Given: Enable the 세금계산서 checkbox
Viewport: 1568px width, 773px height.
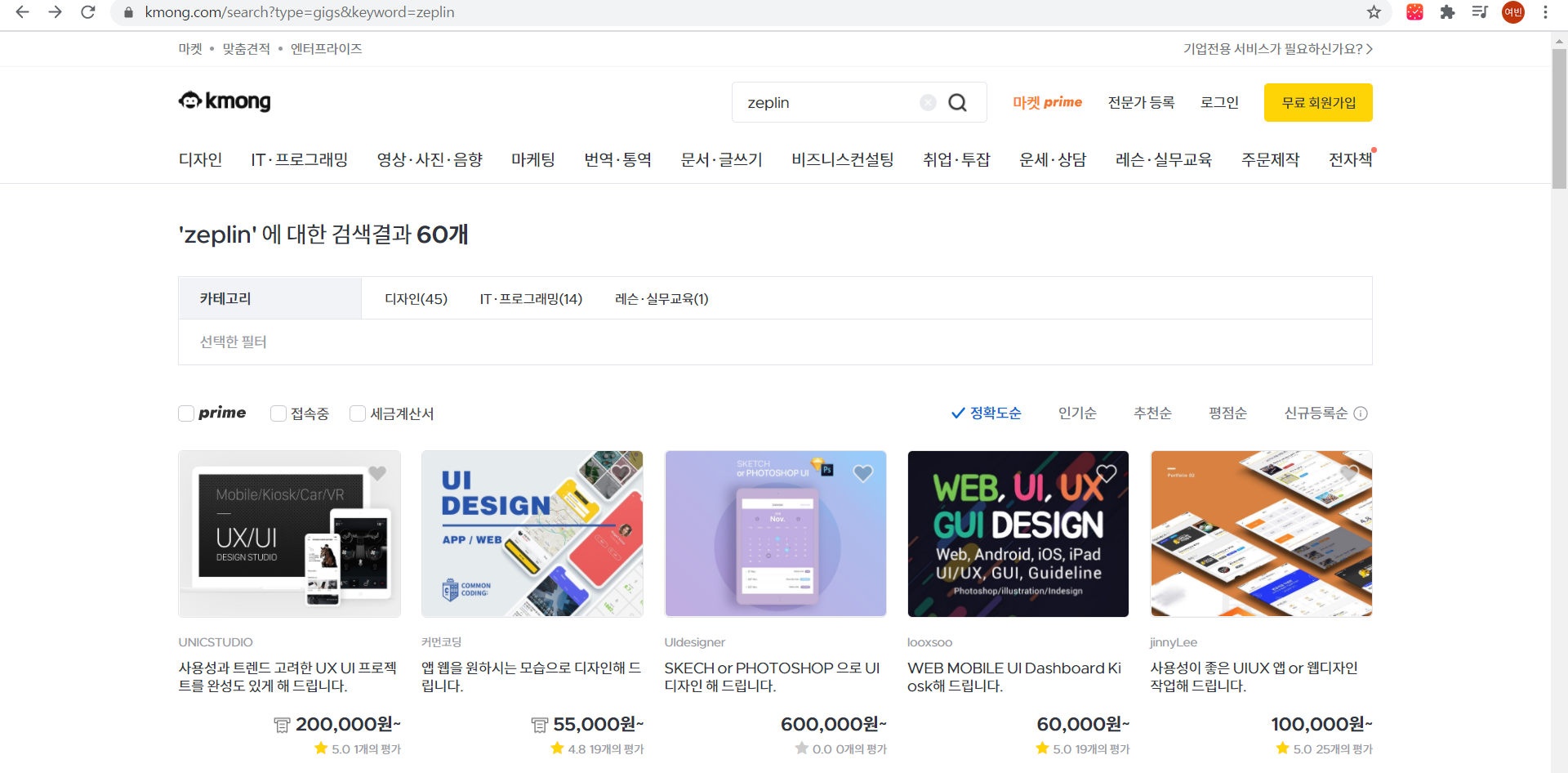Looking at the screenshot, I should (358, 413).
